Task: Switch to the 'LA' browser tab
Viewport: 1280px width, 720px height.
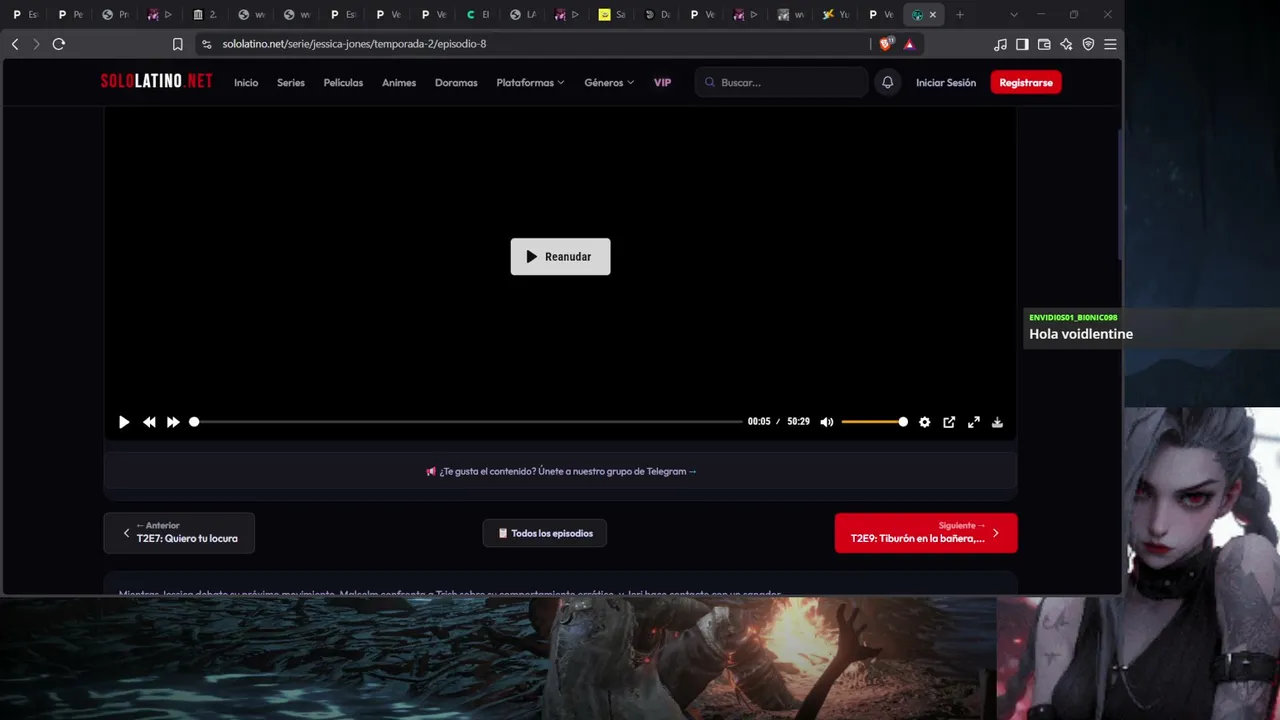Action: 523,15
